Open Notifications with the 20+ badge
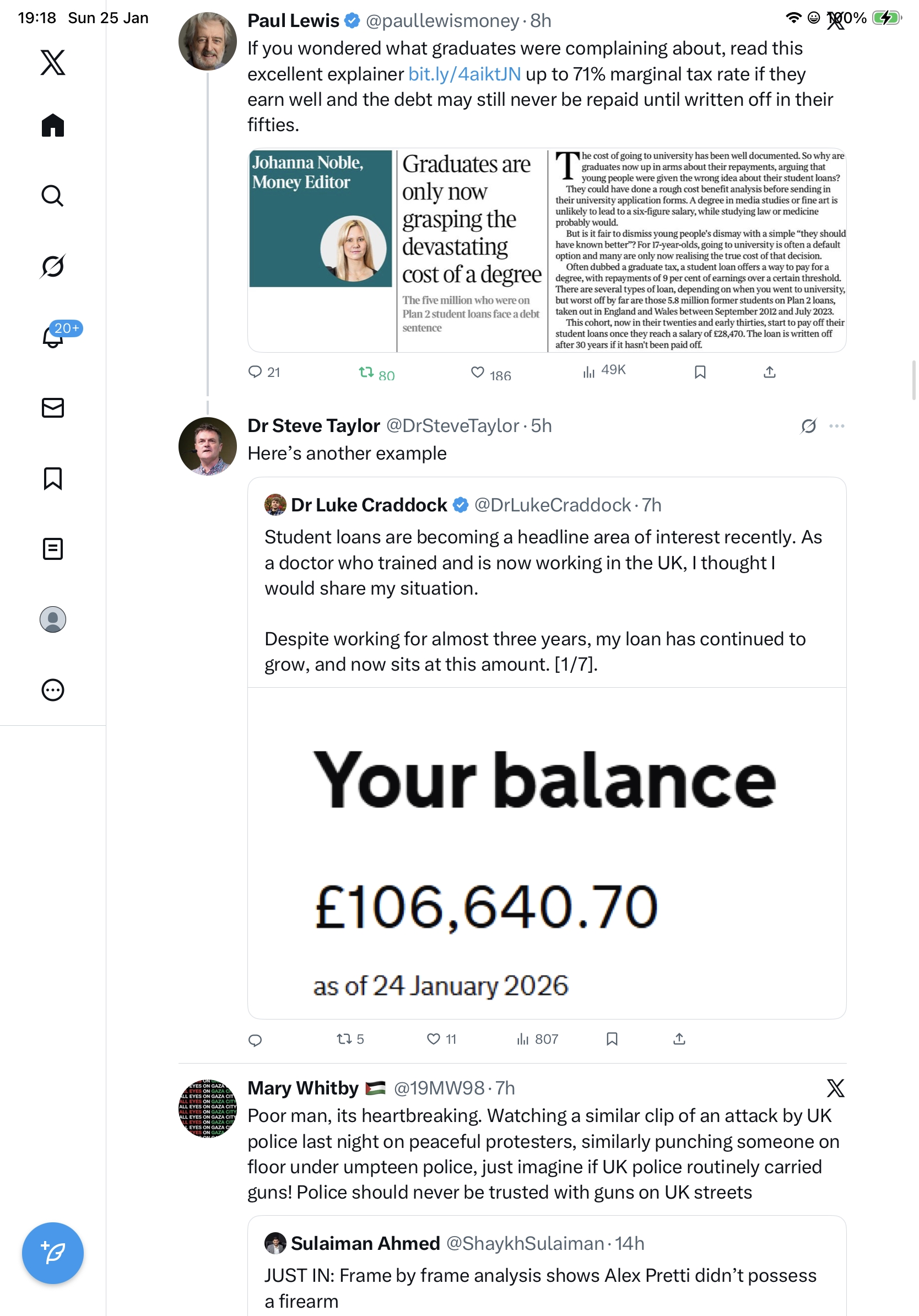 [53, 337]
